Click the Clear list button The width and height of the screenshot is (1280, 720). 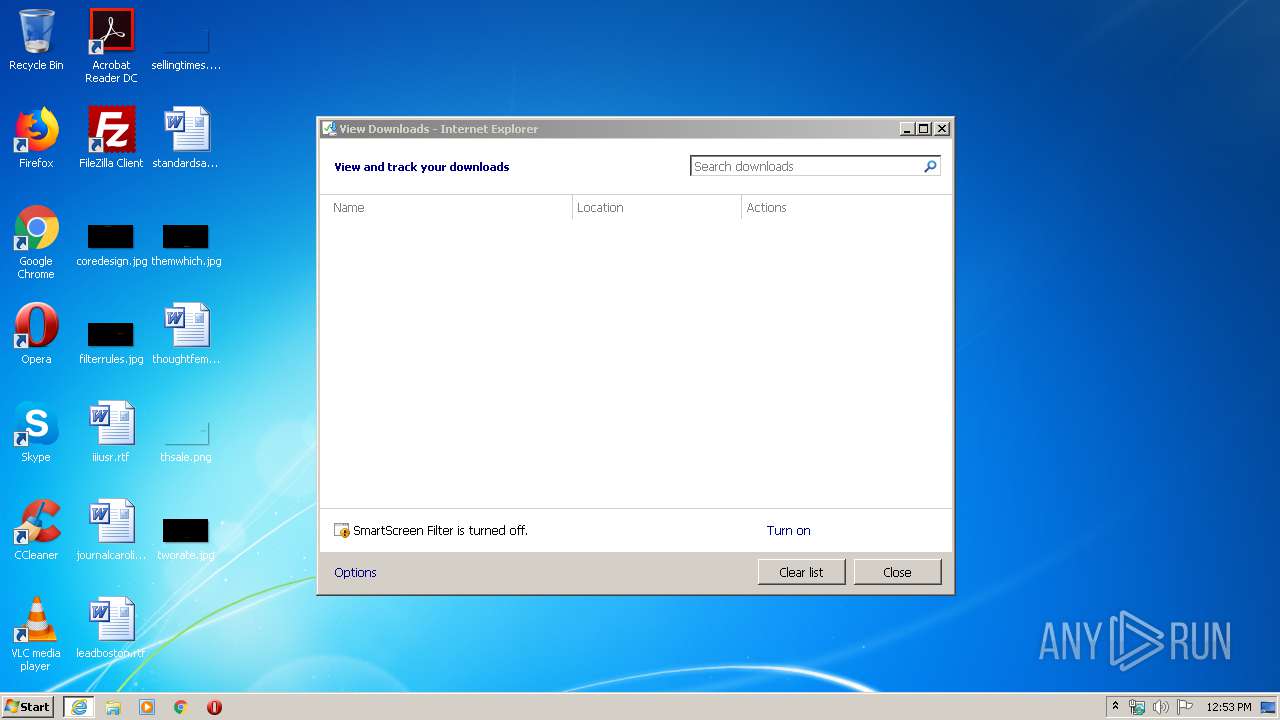click(x=801, y=572)
